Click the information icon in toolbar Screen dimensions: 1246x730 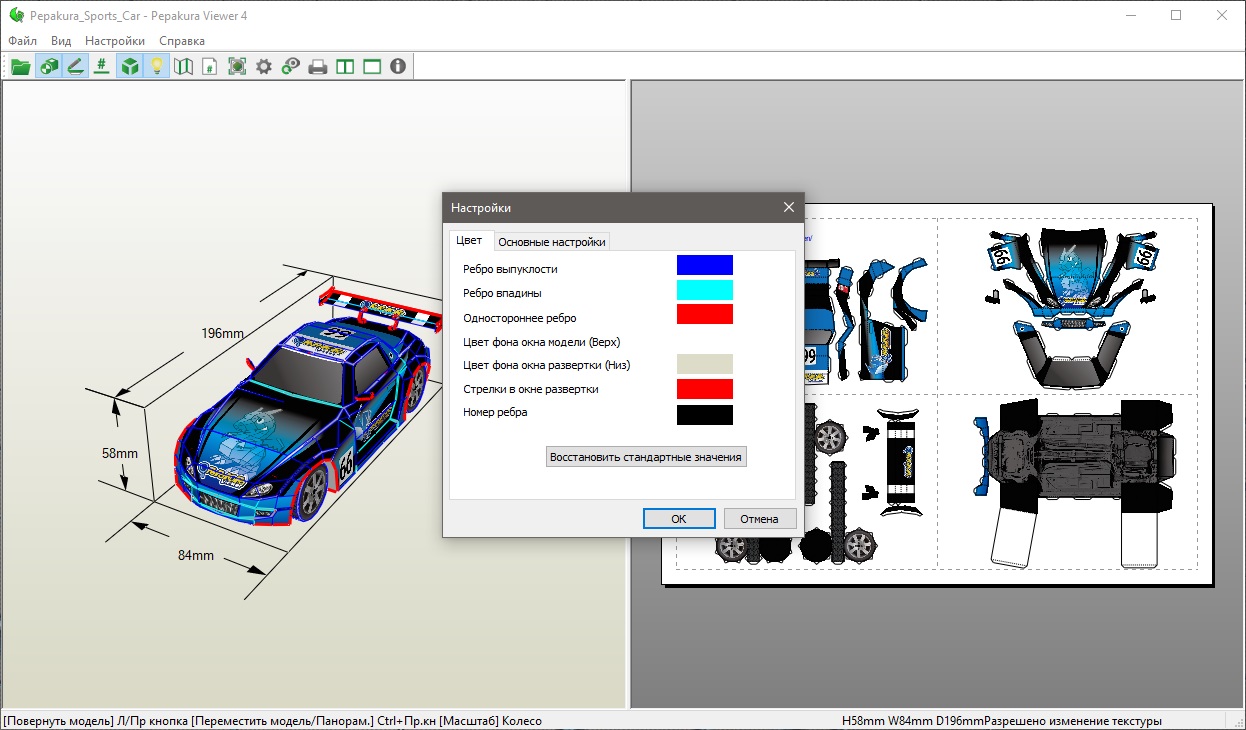[x=398, y=67]
